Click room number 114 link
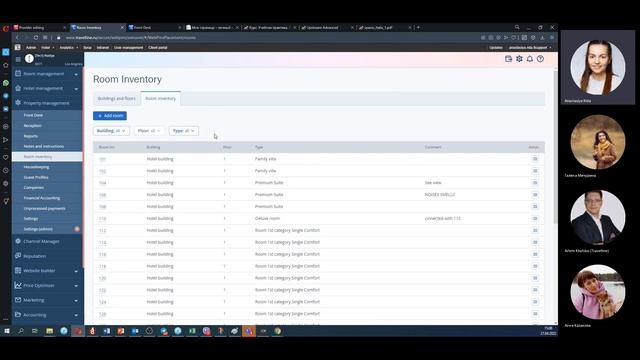Viewport: 640px width, 360px height. coord(102,242)
